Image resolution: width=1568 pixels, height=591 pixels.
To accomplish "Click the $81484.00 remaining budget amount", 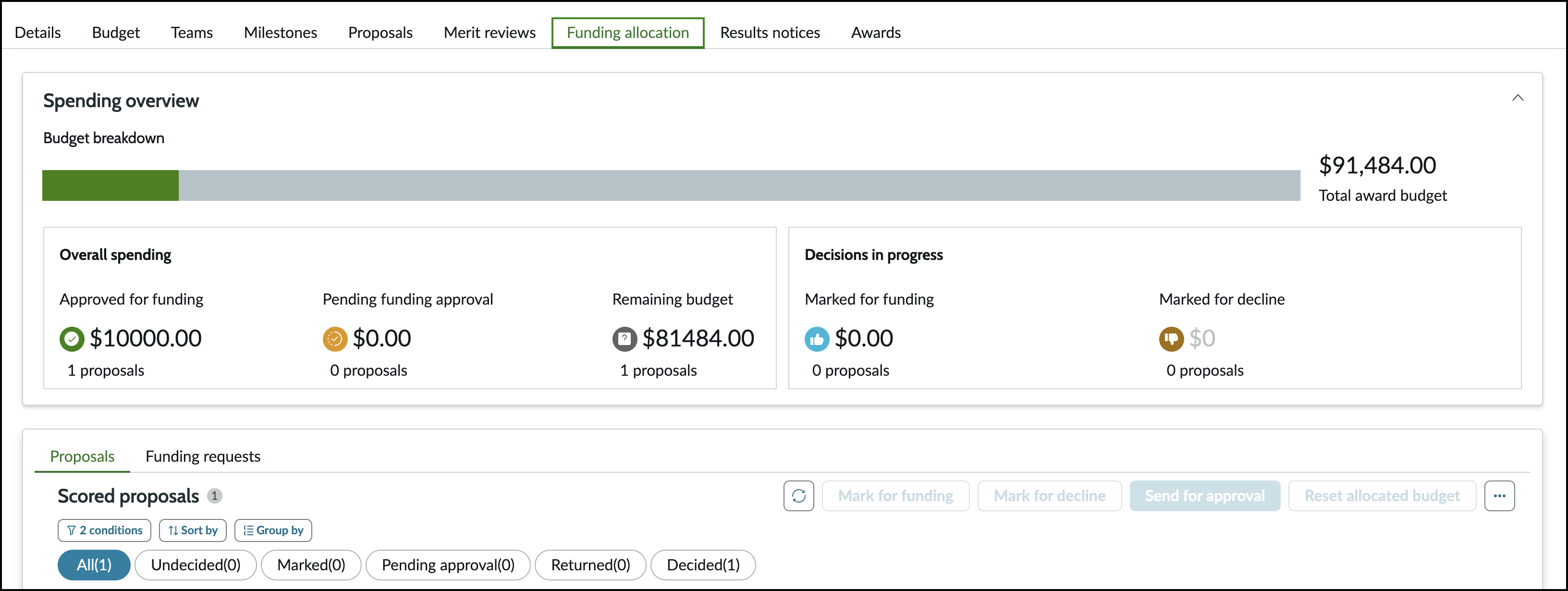I will 698,339.
